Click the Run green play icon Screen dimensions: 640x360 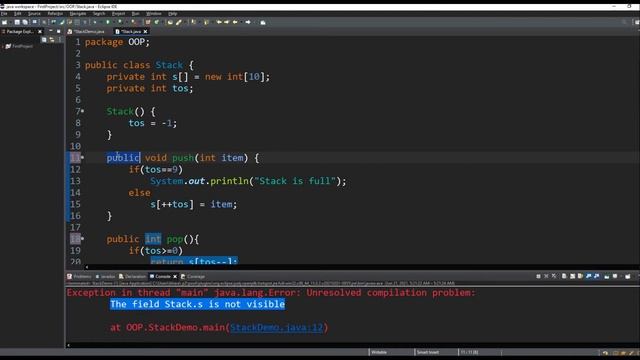click(x=108, y=22)
